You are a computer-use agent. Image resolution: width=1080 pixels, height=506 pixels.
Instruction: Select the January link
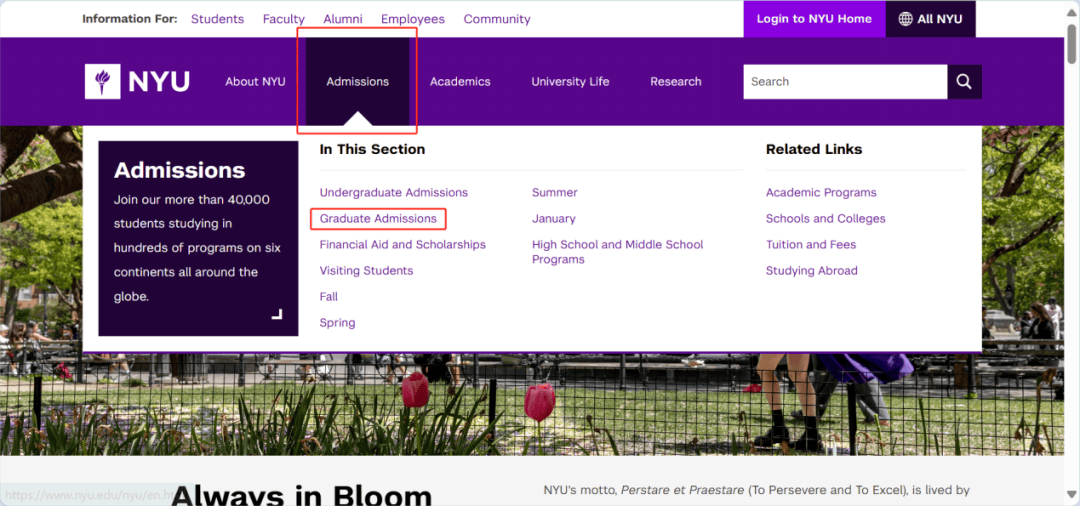(x=554, y=219)
